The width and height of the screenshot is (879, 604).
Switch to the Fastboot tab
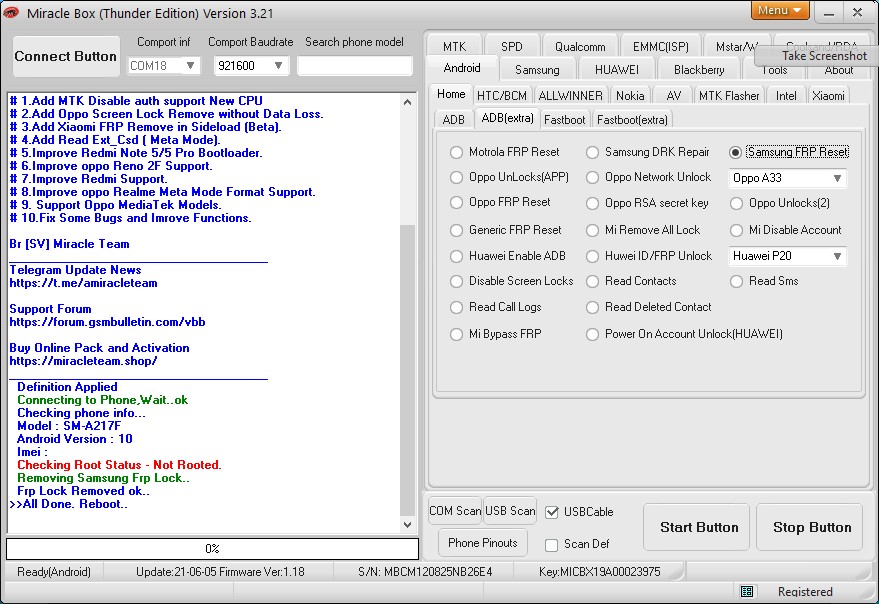point(565,120)
